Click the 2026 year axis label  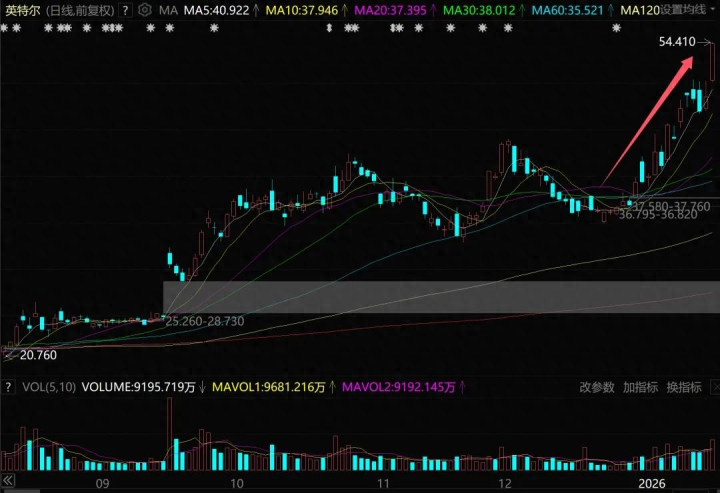click(x=652, y=483)
